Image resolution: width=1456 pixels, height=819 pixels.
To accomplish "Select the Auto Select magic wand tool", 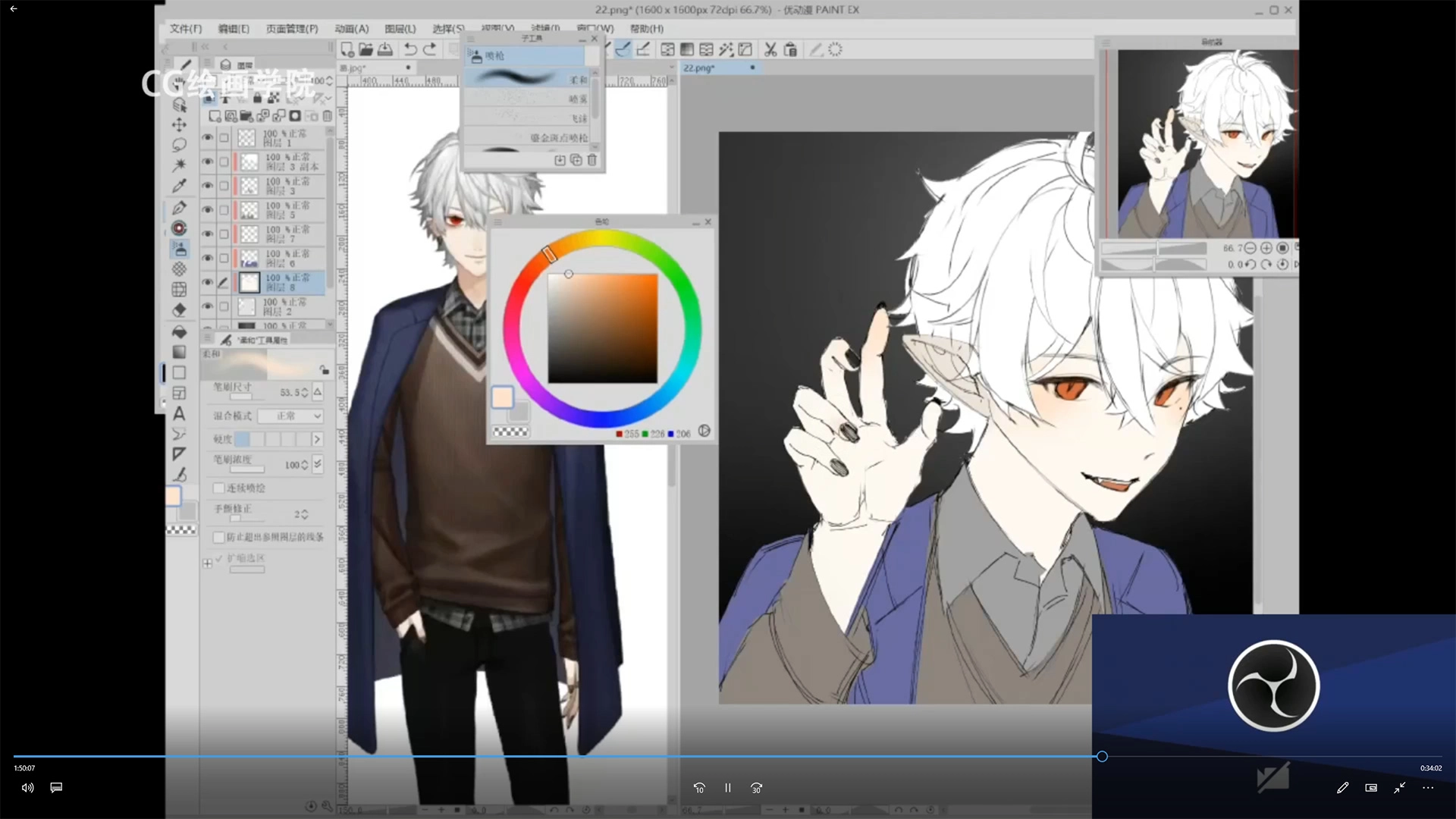I will pos(179,165).
